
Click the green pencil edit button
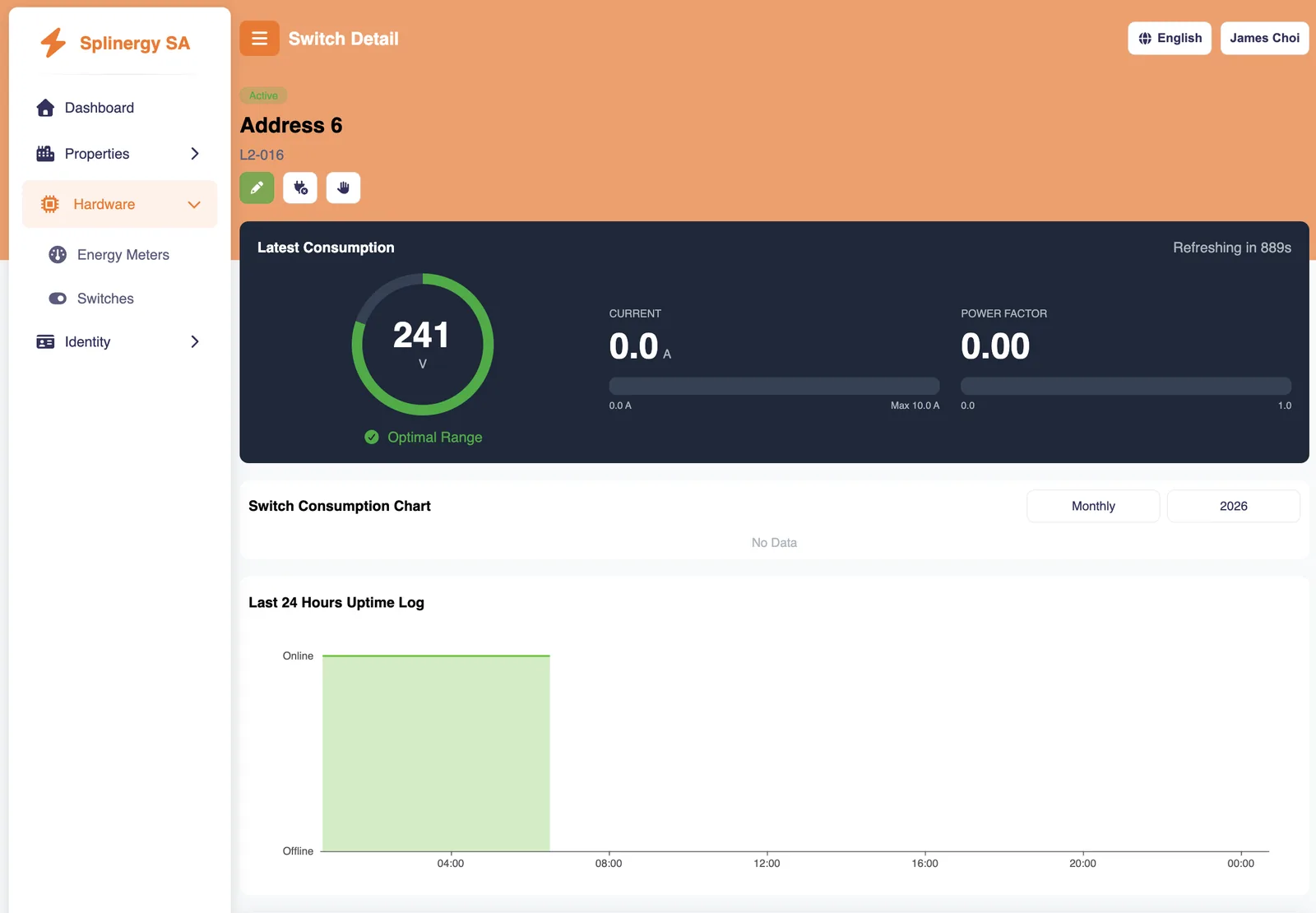[257, 188]
